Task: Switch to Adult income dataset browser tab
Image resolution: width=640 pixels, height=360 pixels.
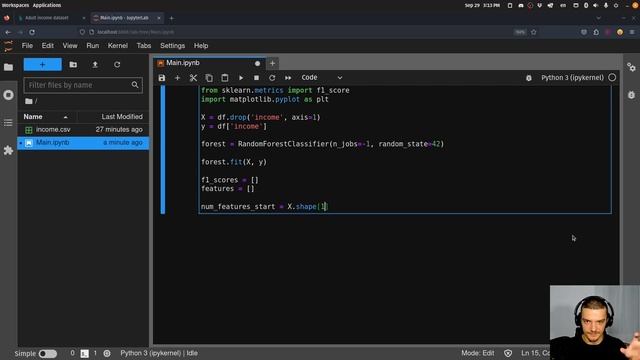Action: coord(51,18)
